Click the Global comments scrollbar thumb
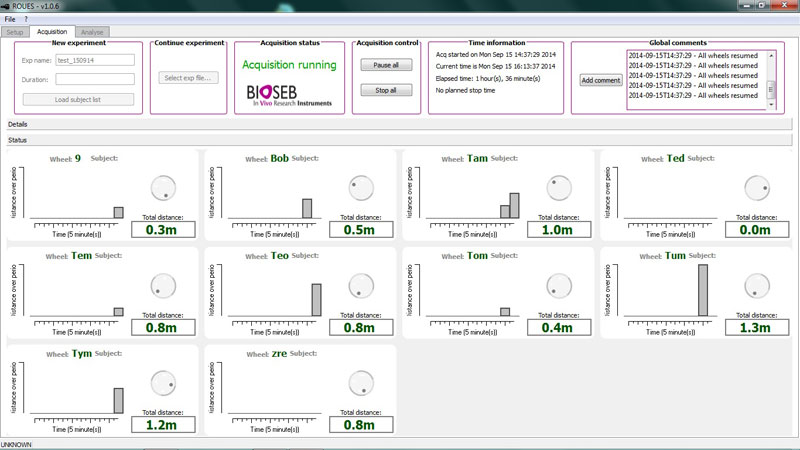The height and width of the screenshot is (450, 800). point(771,89)
